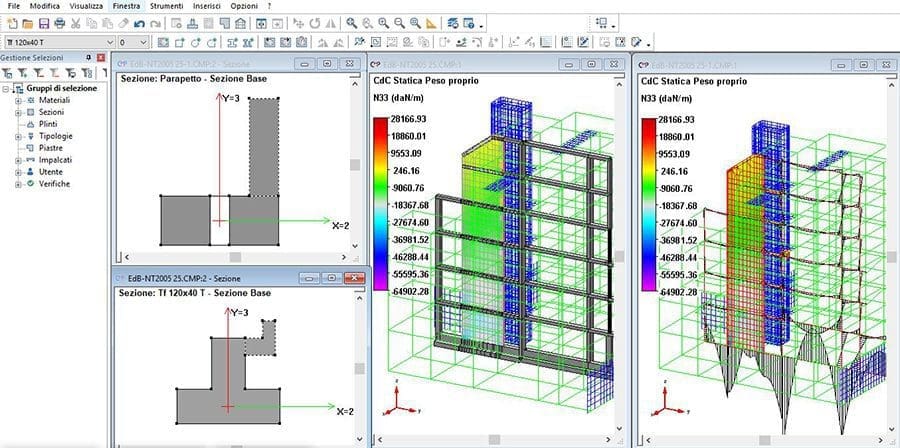Click the lined table icon in second toolbar
Image resolution: width=900 pixels, height=448 pixels.
(x=546, y=42)
